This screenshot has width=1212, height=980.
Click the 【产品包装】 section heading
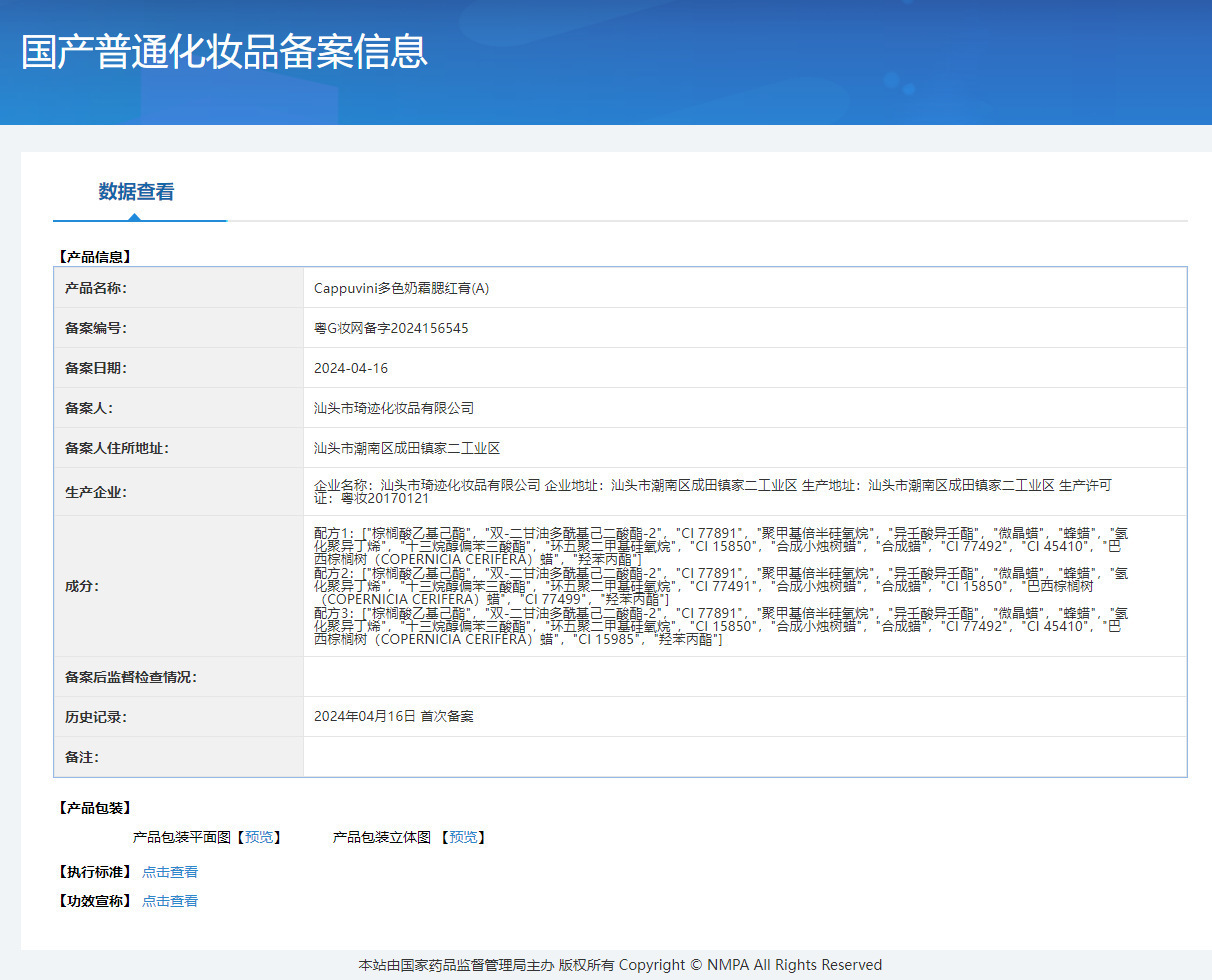95,808
